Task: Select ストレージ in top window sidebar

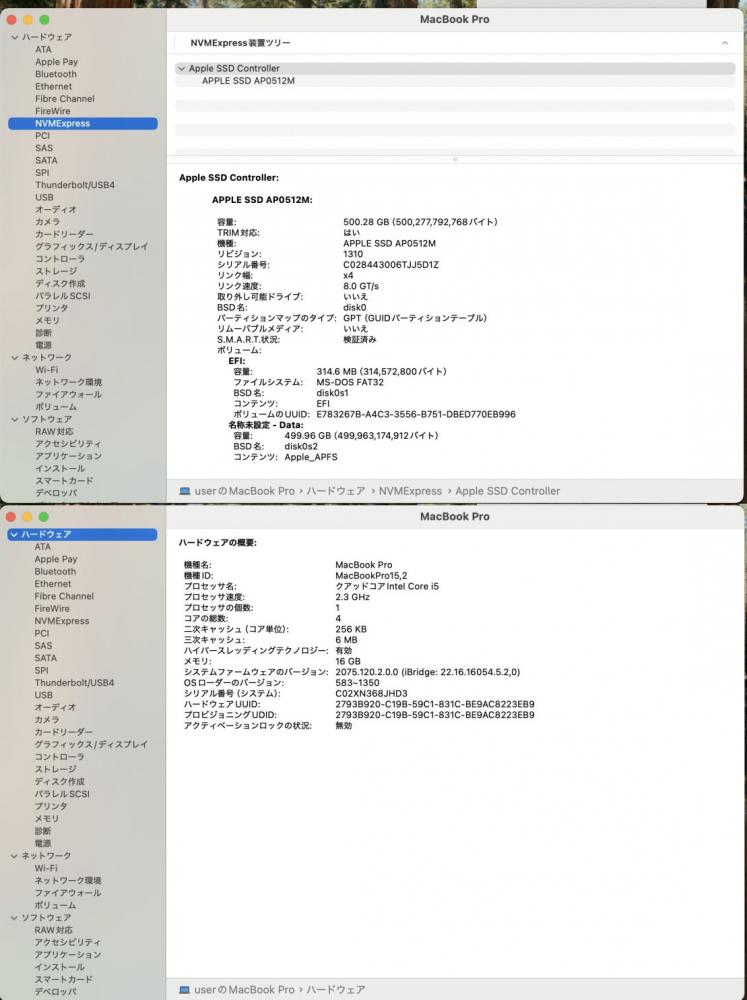Action: coord(56,271)
